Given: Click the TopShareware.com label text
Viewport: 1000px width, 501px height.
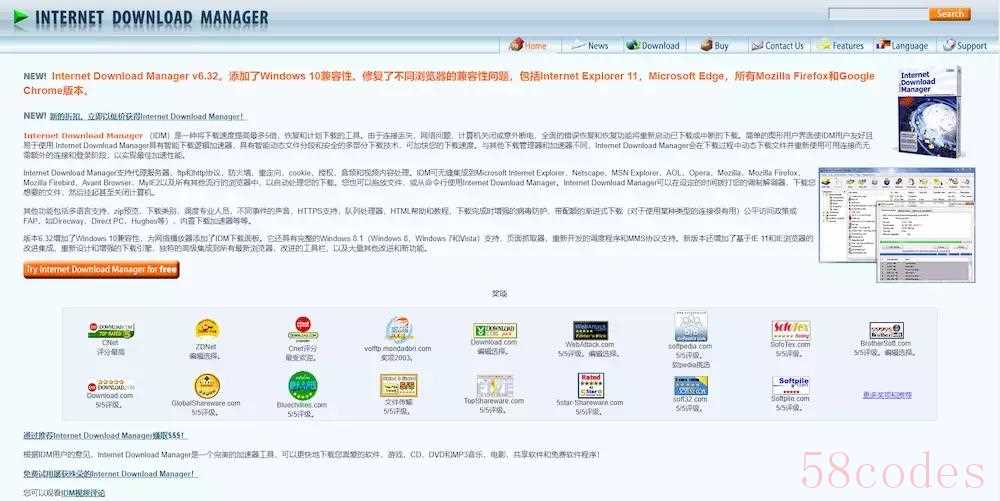Looking at the screenshot, I should coord(494,401).
